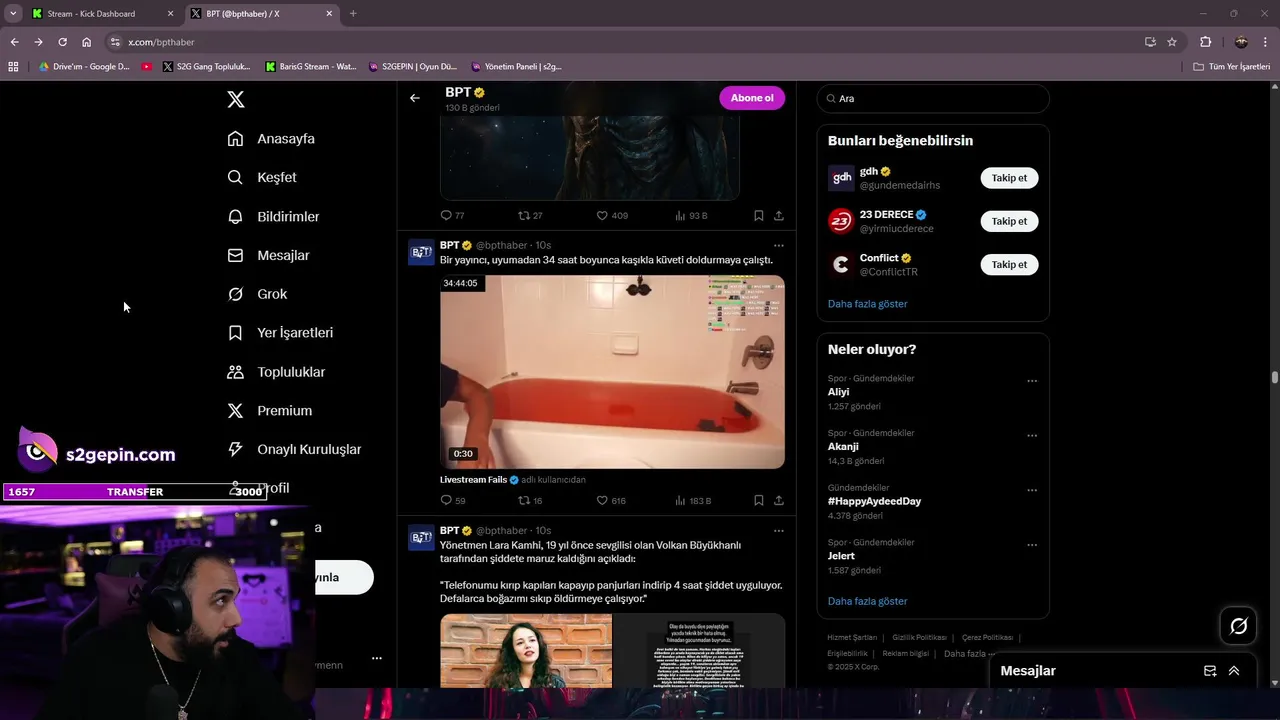Open more menu on bathtub post

(x=778, y=245)
